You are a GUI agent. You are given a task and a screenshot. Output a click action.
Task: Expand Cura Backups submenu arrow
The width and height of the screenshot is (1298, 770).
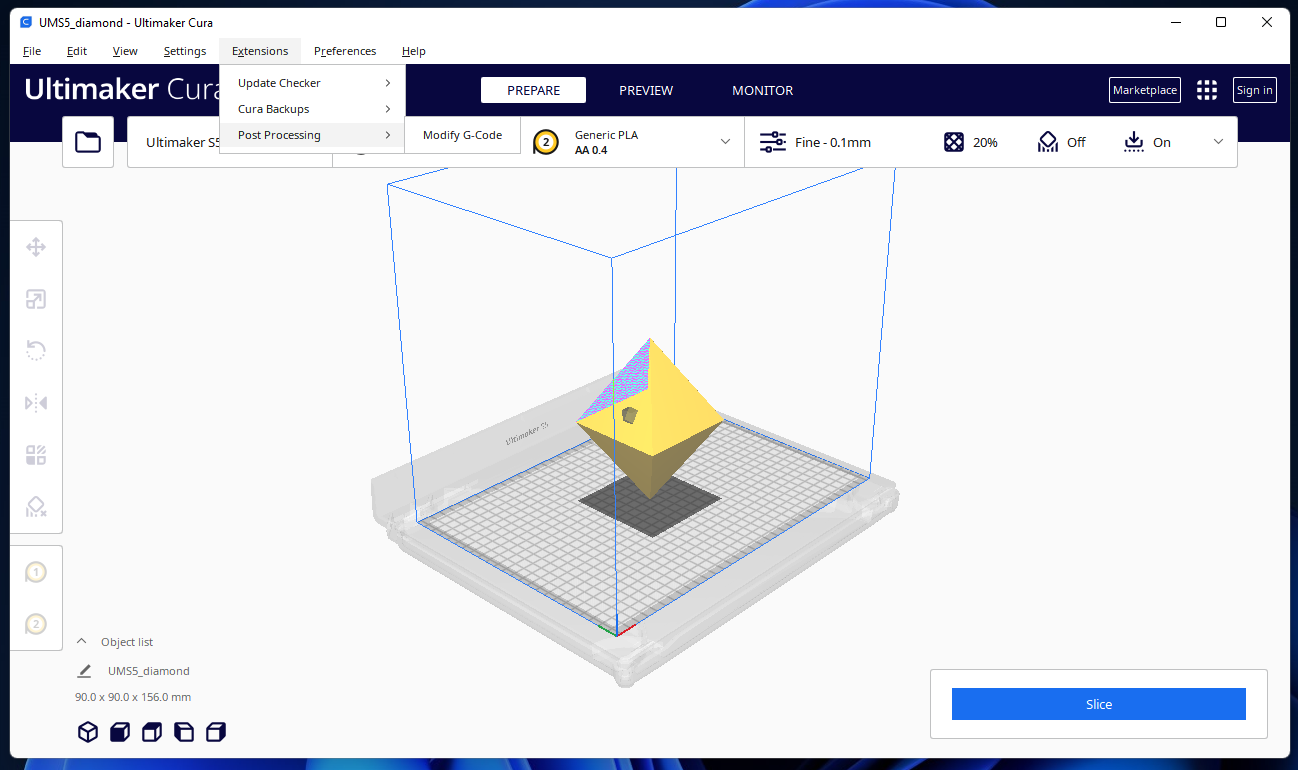[x=388, y=109]
